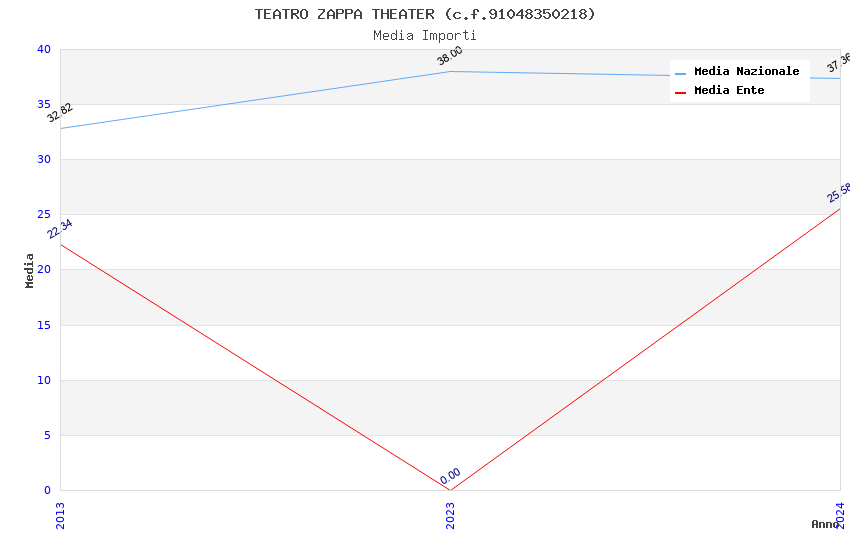Click the 25 y-axis tick label
The width and height of the screenshot is (850, 550).
coord(44,215)
